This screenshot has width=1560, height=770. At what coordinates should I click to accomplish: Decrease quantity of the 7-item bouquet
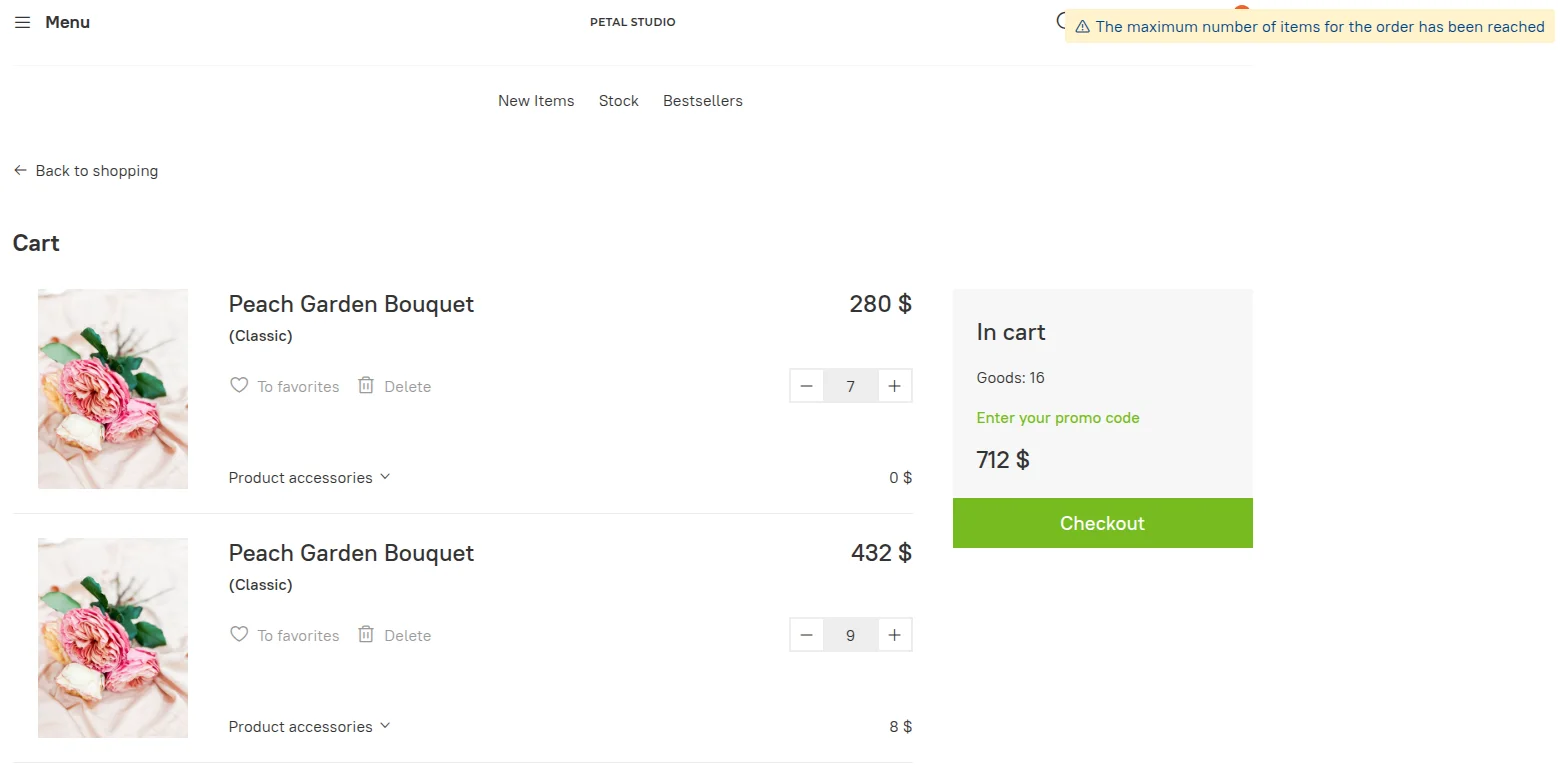(807, 386)
